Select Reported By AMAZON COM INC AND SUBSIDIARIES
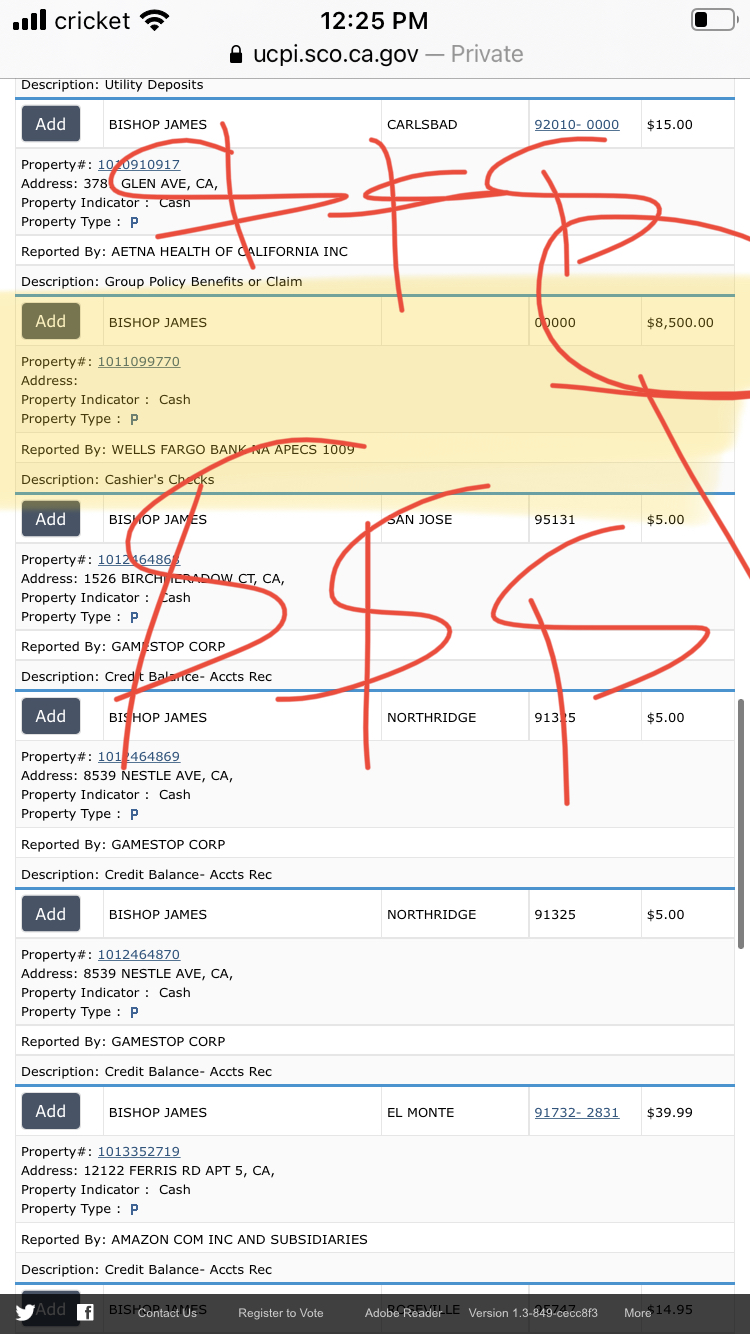 (x=194, y=1239)
